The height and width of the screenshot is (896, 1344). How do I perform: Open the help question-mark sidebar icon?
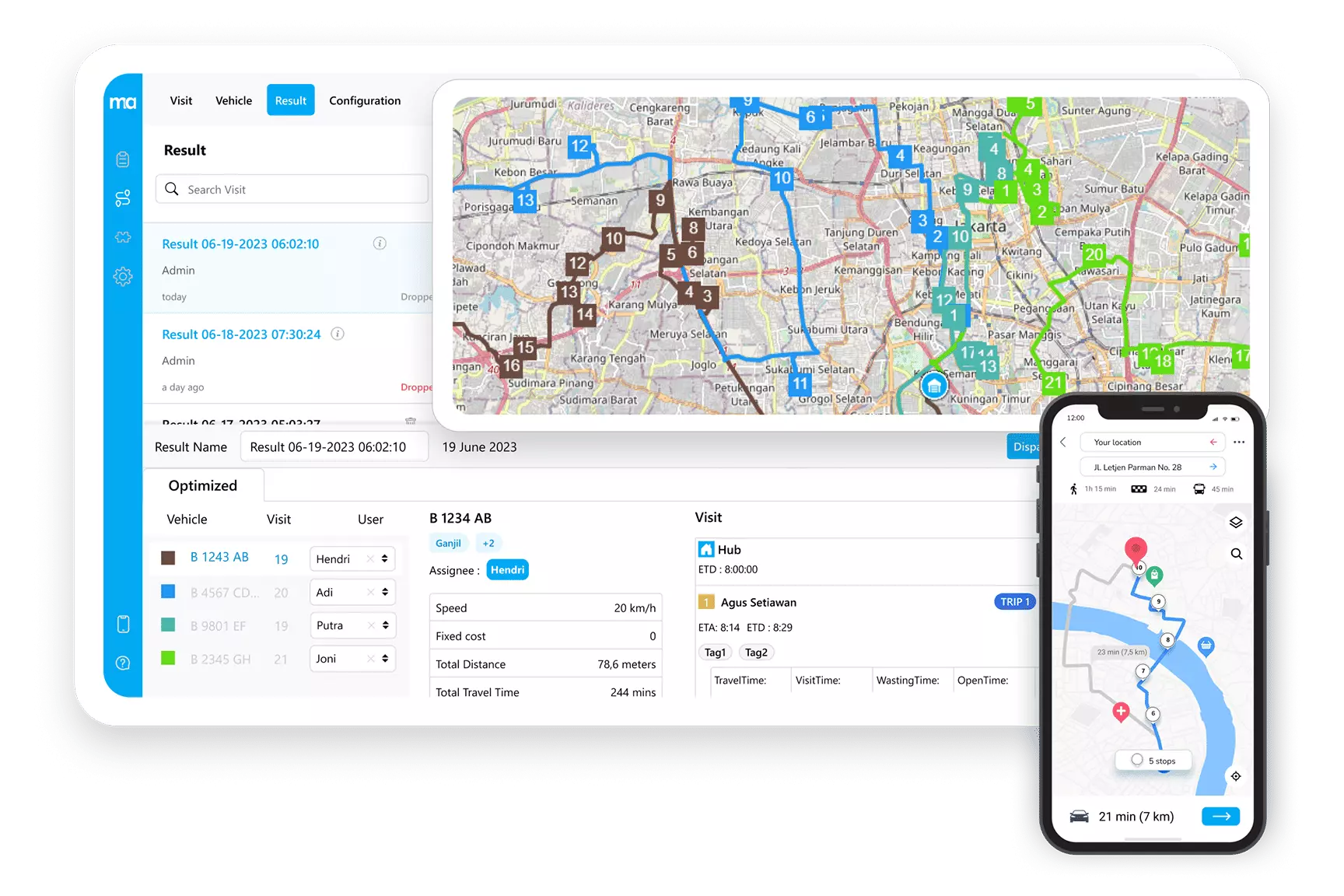click(123, 663)
